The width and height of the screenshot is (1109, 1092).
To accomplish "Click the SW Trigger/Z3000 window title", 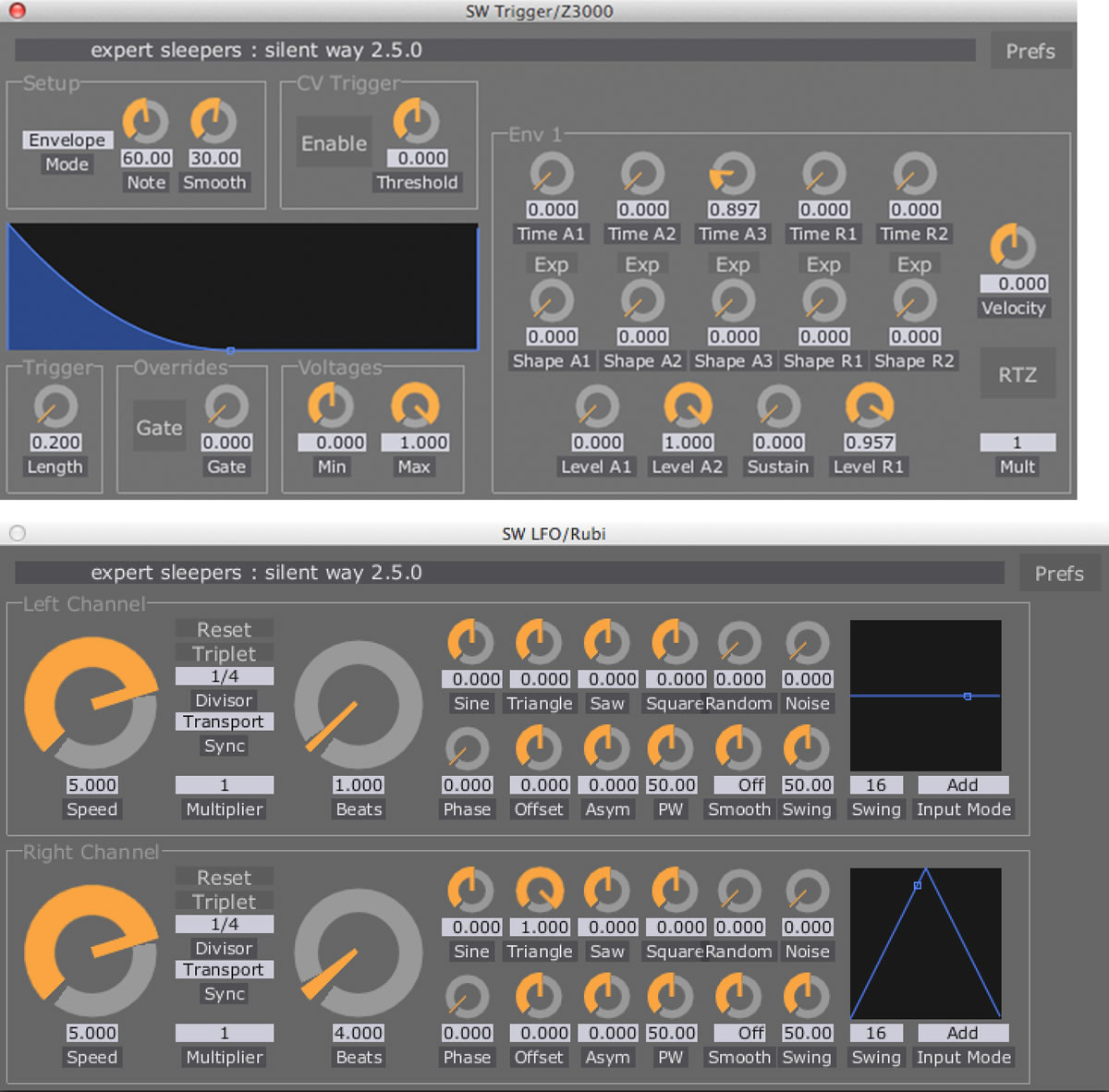I will tap(539, 11).
